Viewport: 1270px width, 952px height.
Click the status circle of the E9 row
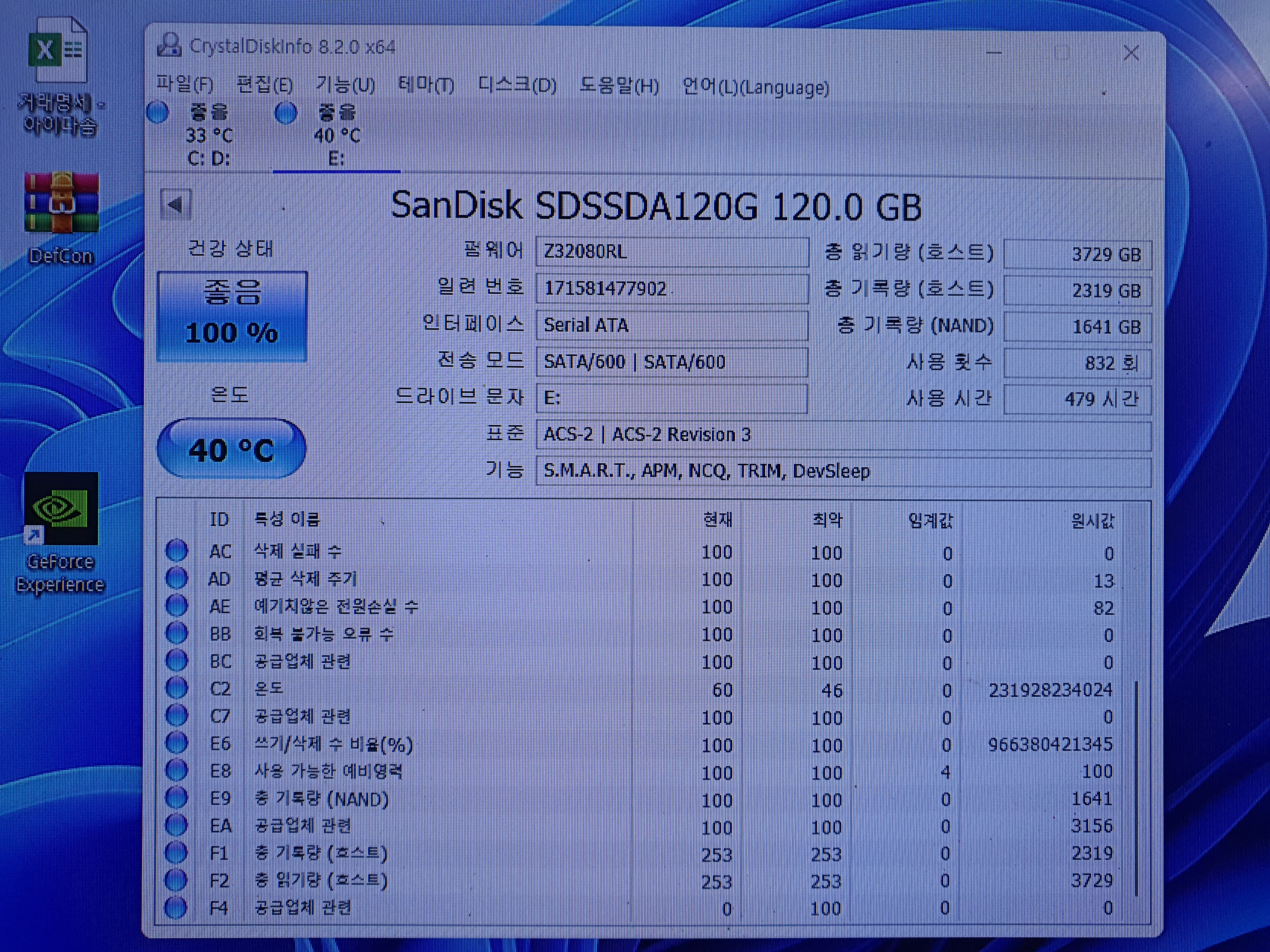[176, 798]
